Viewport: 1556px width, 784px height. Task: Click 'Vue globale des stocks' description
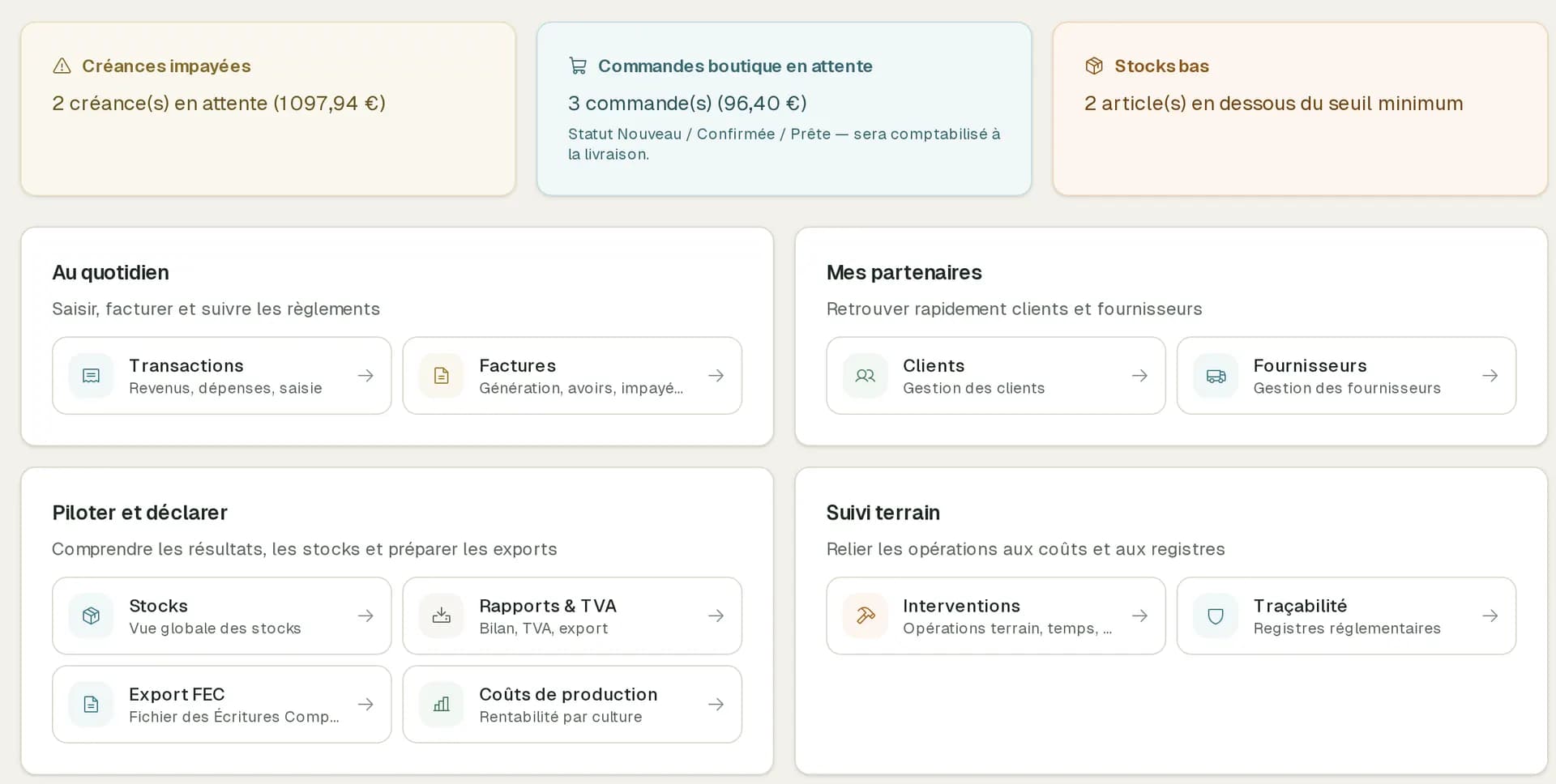click(215, 628)
